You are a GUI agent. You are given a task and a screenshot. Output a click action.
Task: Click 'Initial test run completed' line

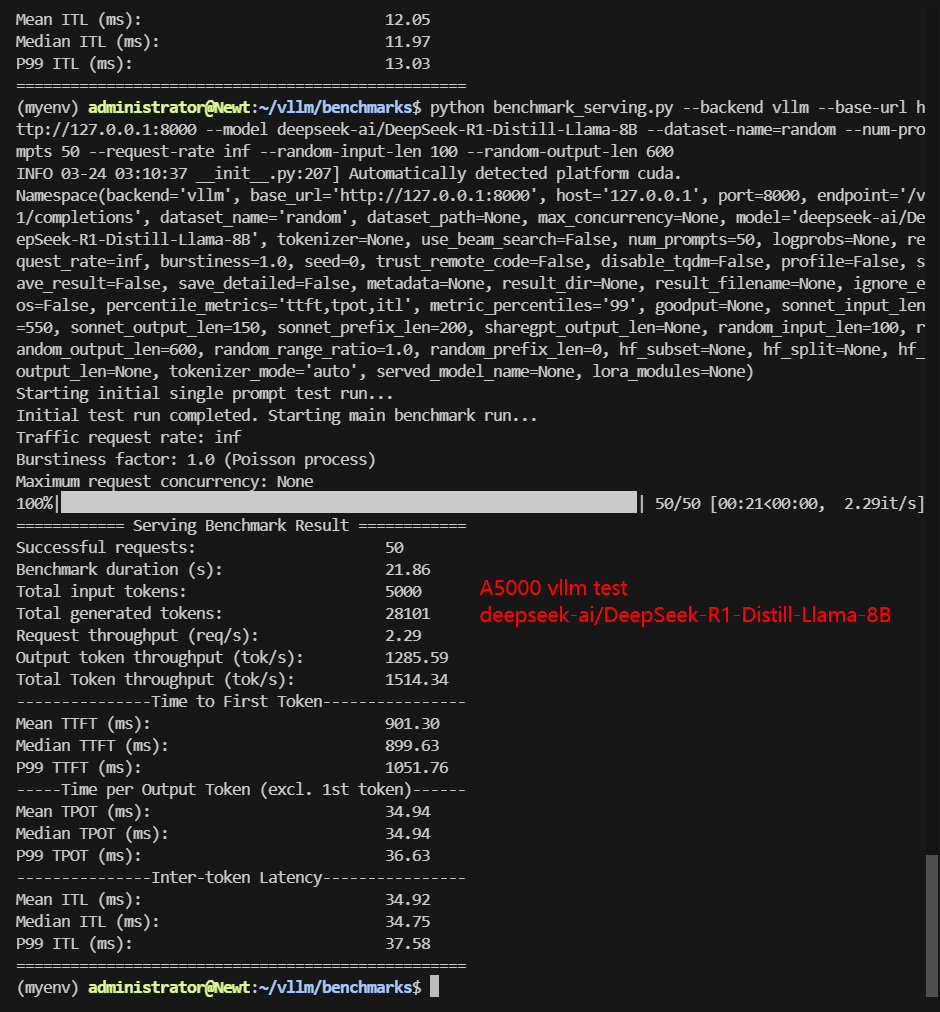(276, 415)
